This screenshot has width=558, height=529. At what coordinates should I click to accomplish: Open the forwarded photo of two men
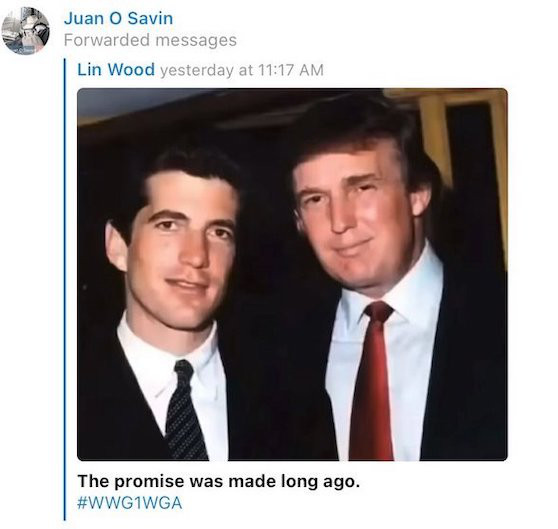coord(292,274)
